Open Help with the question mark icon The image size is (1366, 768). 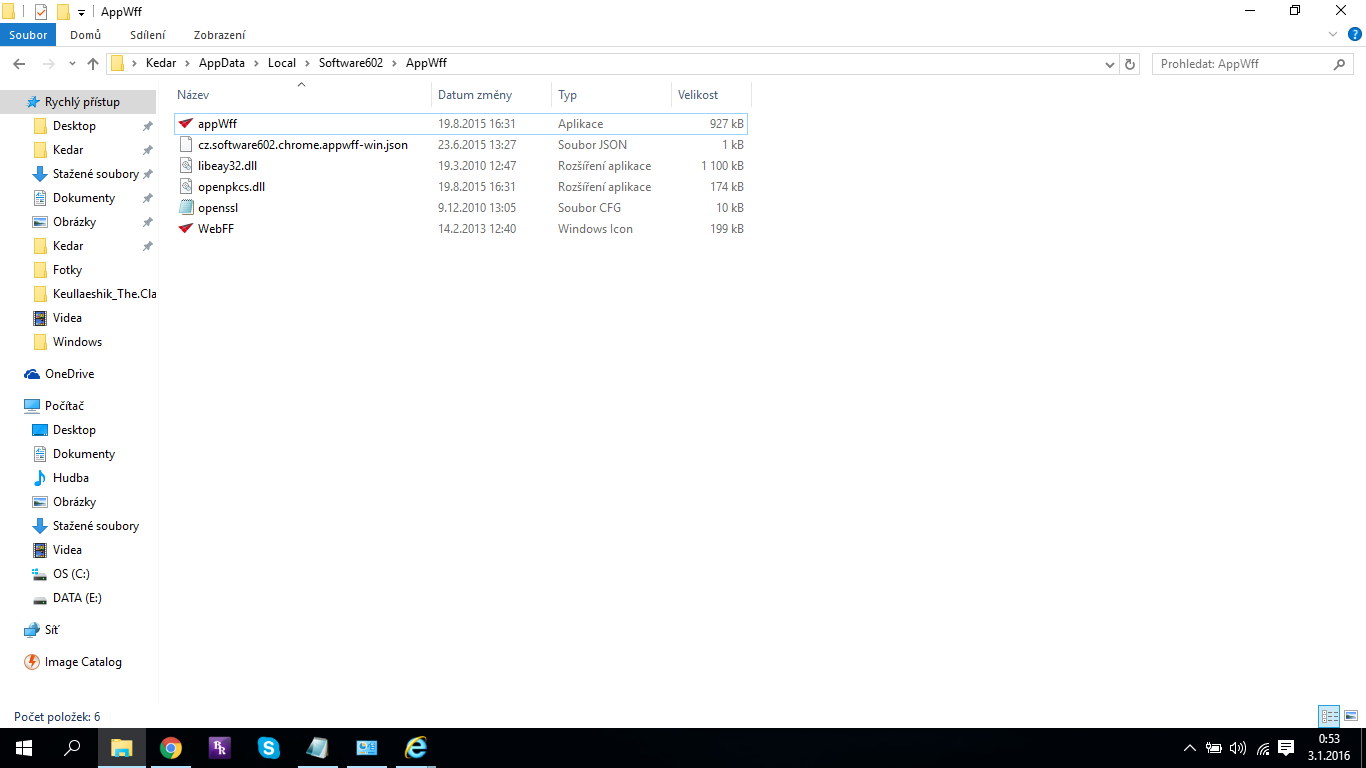(1355, 34)
